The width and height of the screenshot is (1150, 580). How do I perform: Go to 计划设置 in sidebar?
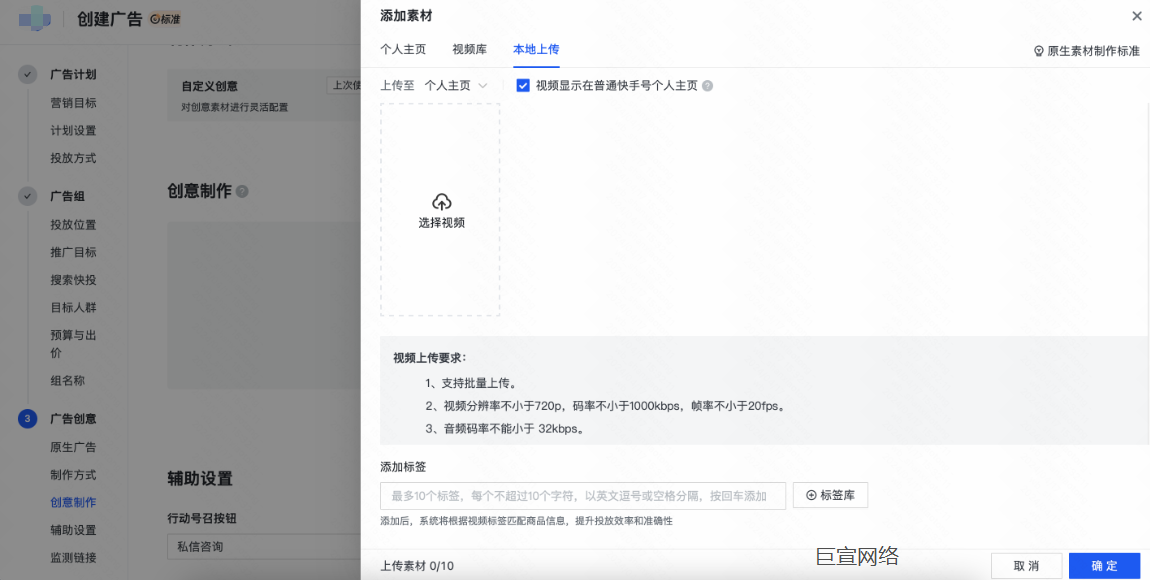pos(73,131)
